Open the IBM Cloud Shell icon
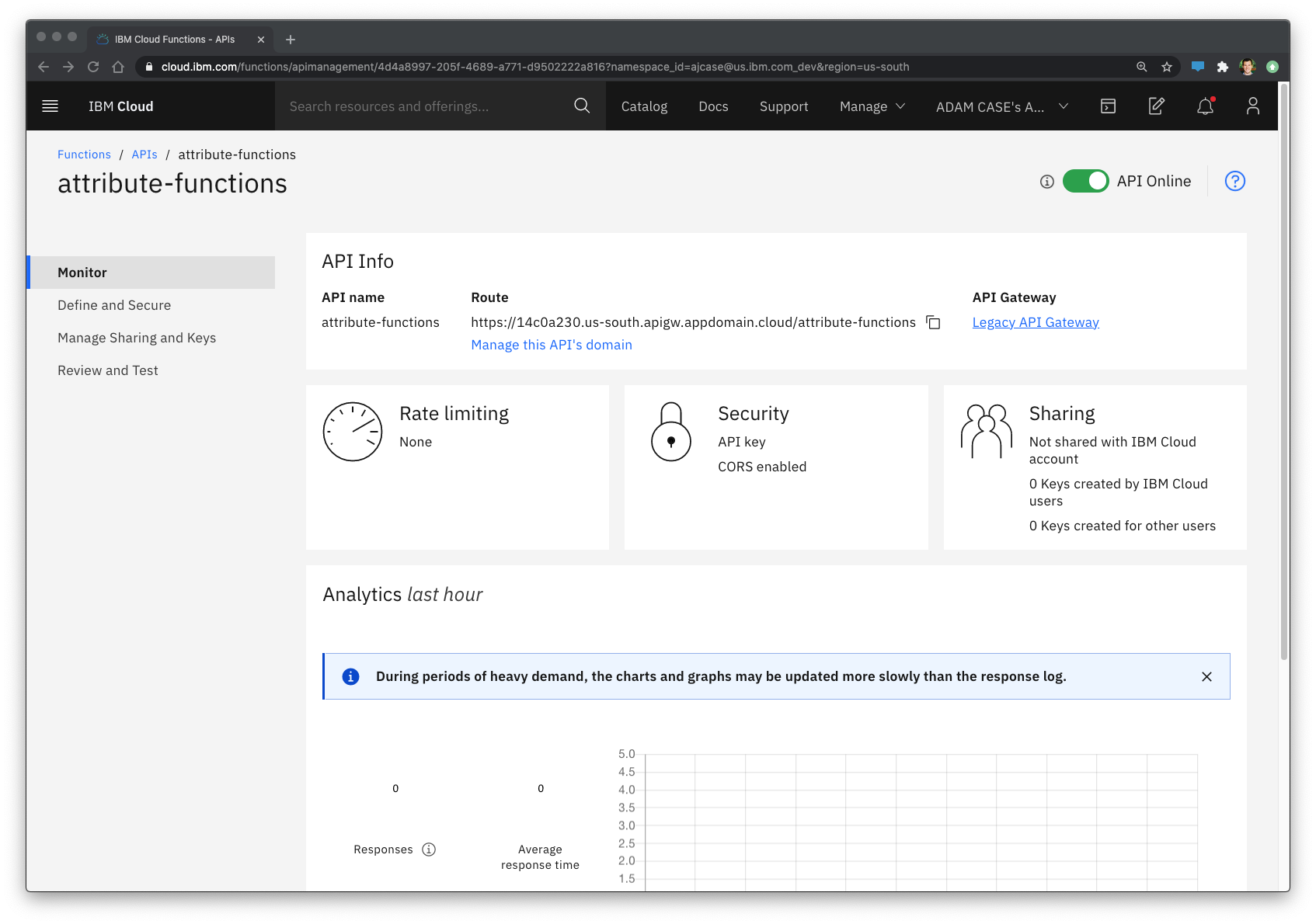 pos(1109,106)
